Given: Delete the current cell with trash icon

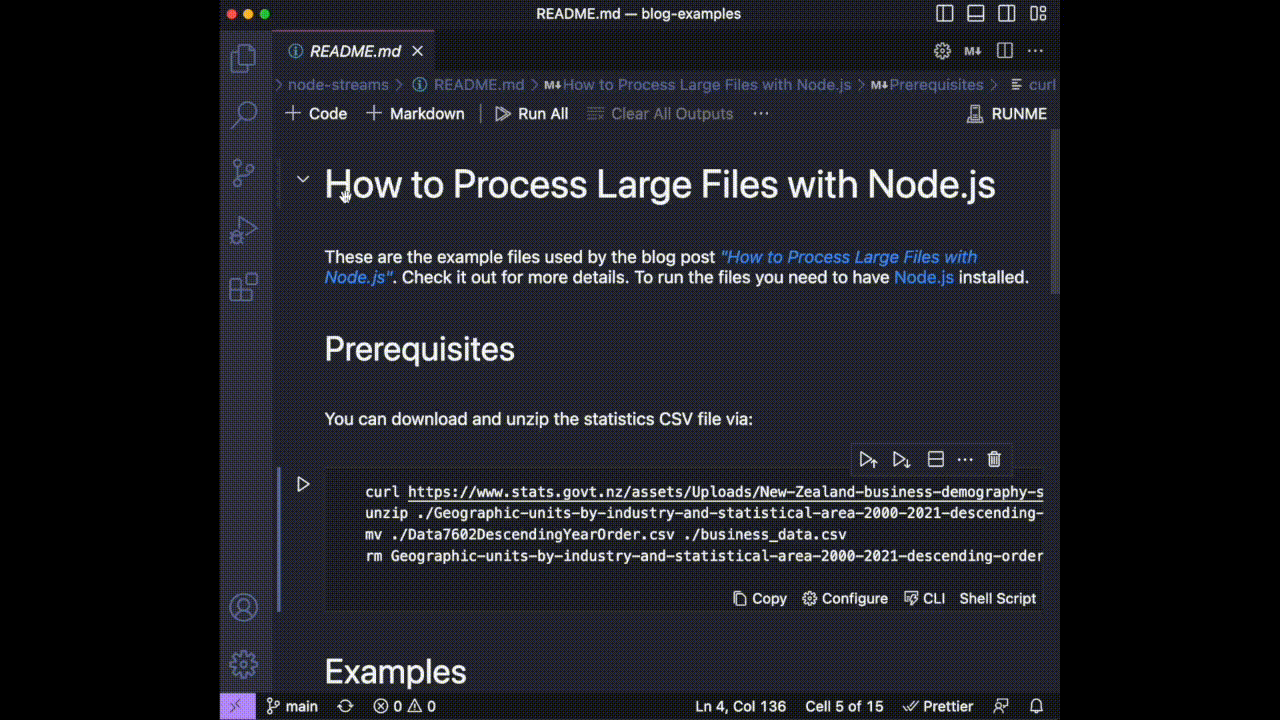Looking at the screenshot, I should coord(994,460).
